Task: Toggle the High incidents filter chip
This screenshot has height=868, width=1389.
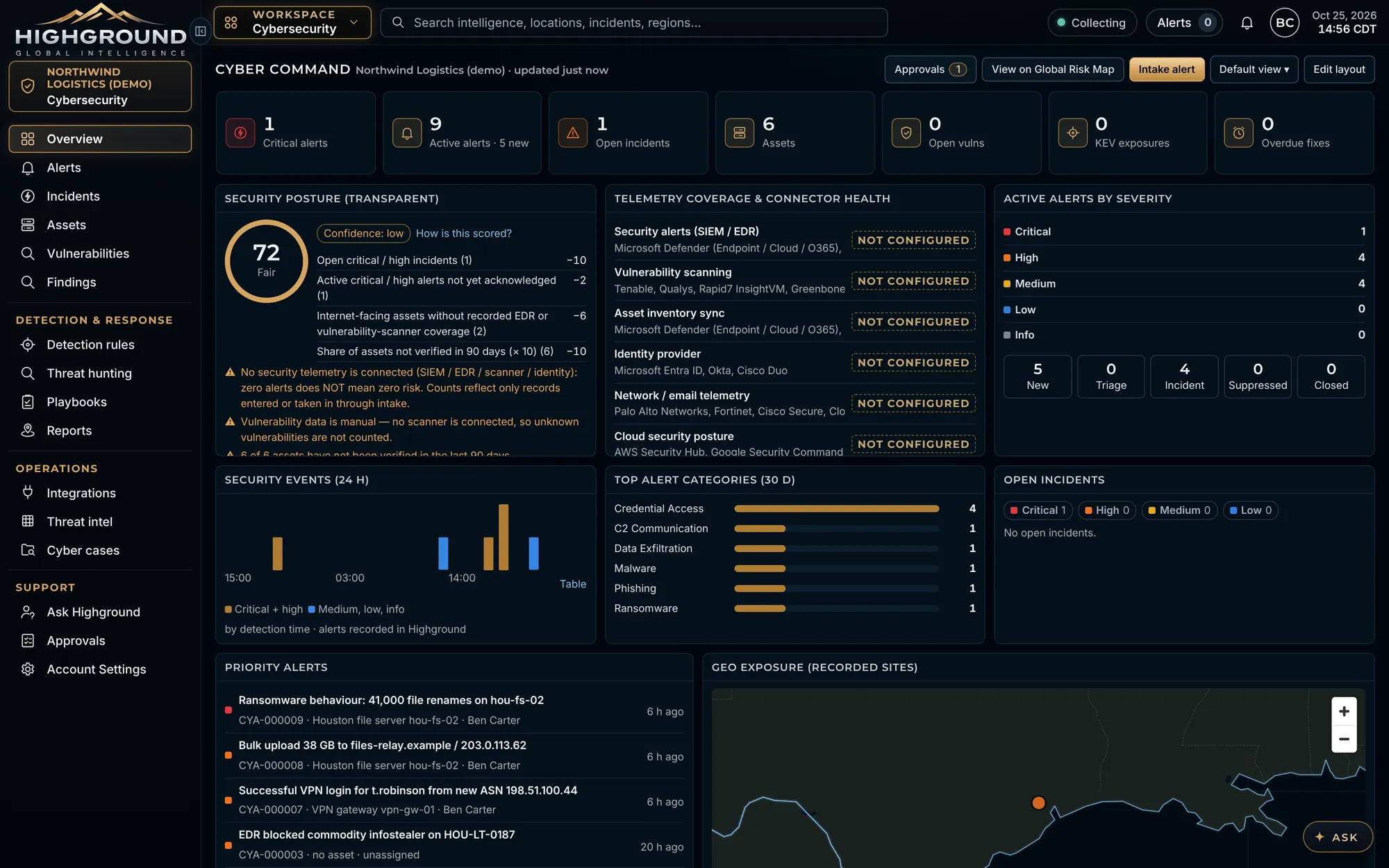Action: click(x=1107, y=510)
